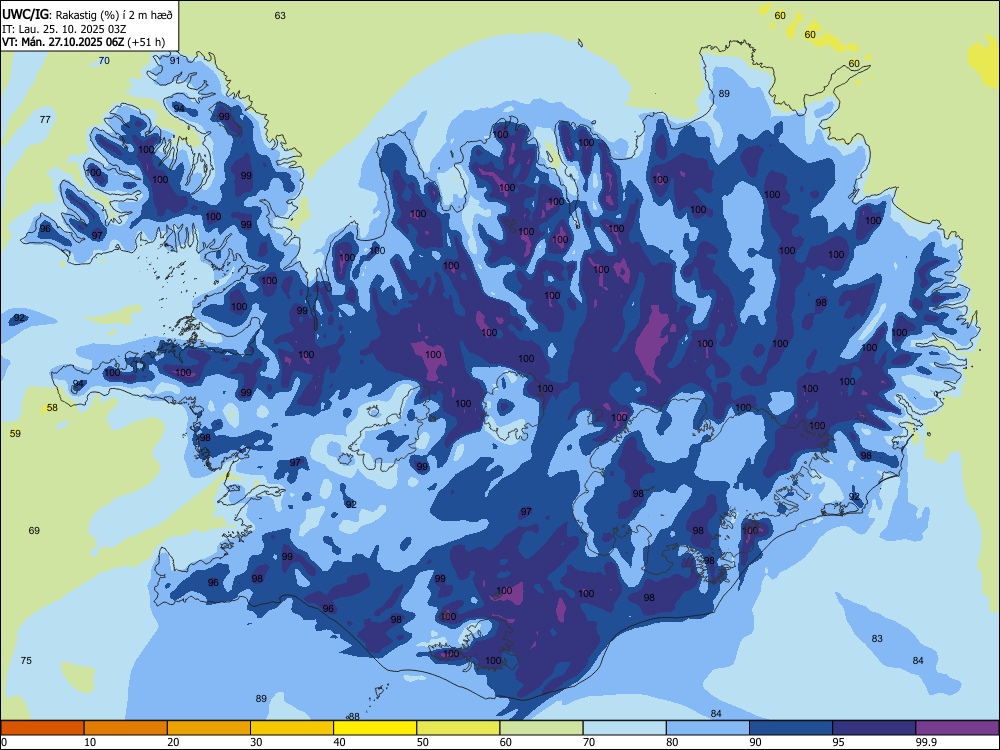Click the 'VT: Mán. 27.10.2025 06Z' valid time

pyautogui.click(x=63, y=42)
